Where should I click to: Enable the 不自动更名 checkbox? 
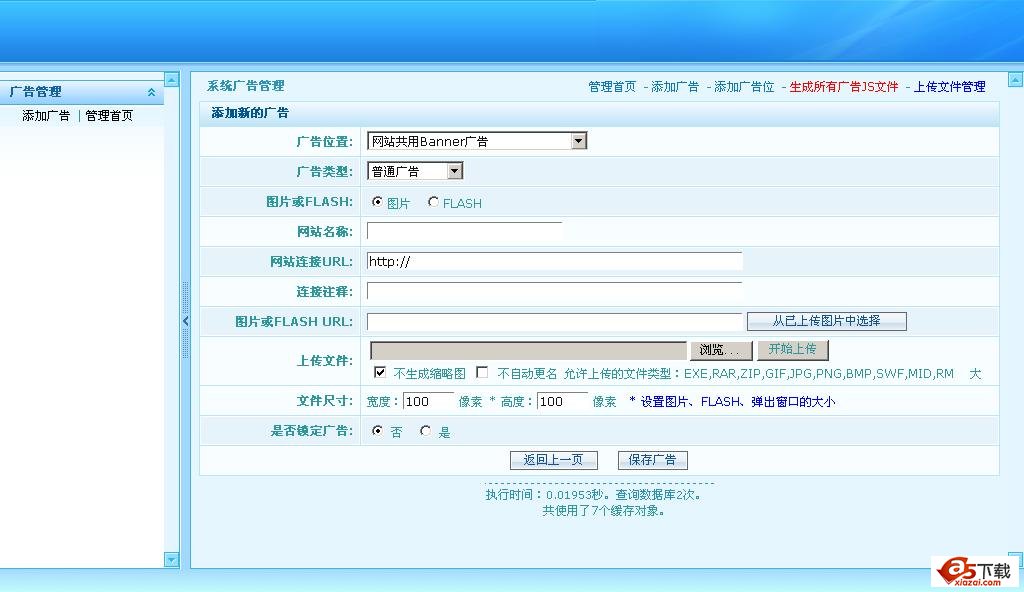pyautogui.click(x=483, y=372)
